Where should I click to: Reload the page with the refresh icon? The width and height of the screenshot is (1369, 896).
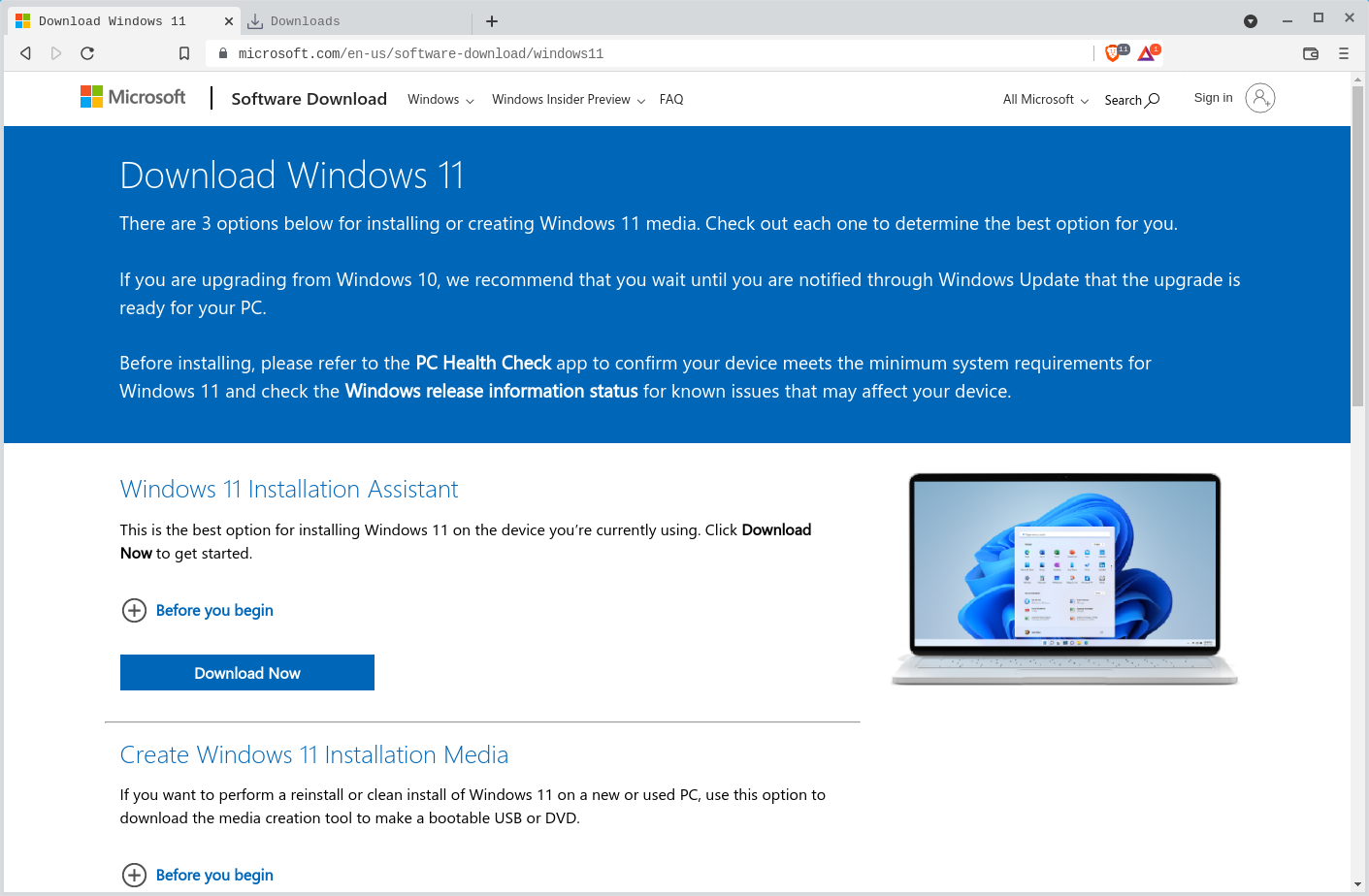87,53
